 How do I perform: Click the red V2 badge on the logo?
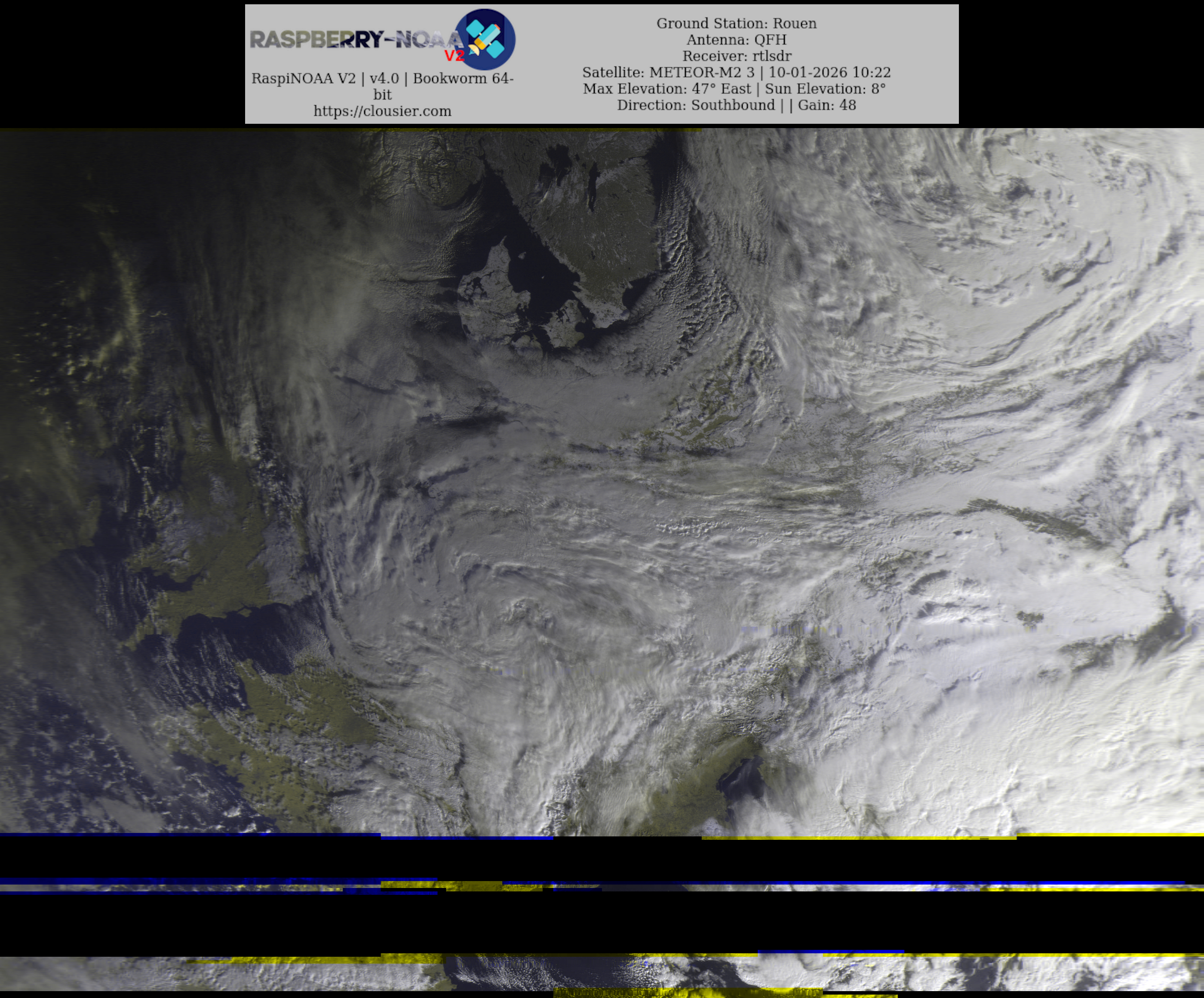pyautogui.click(x=454, y=55)
